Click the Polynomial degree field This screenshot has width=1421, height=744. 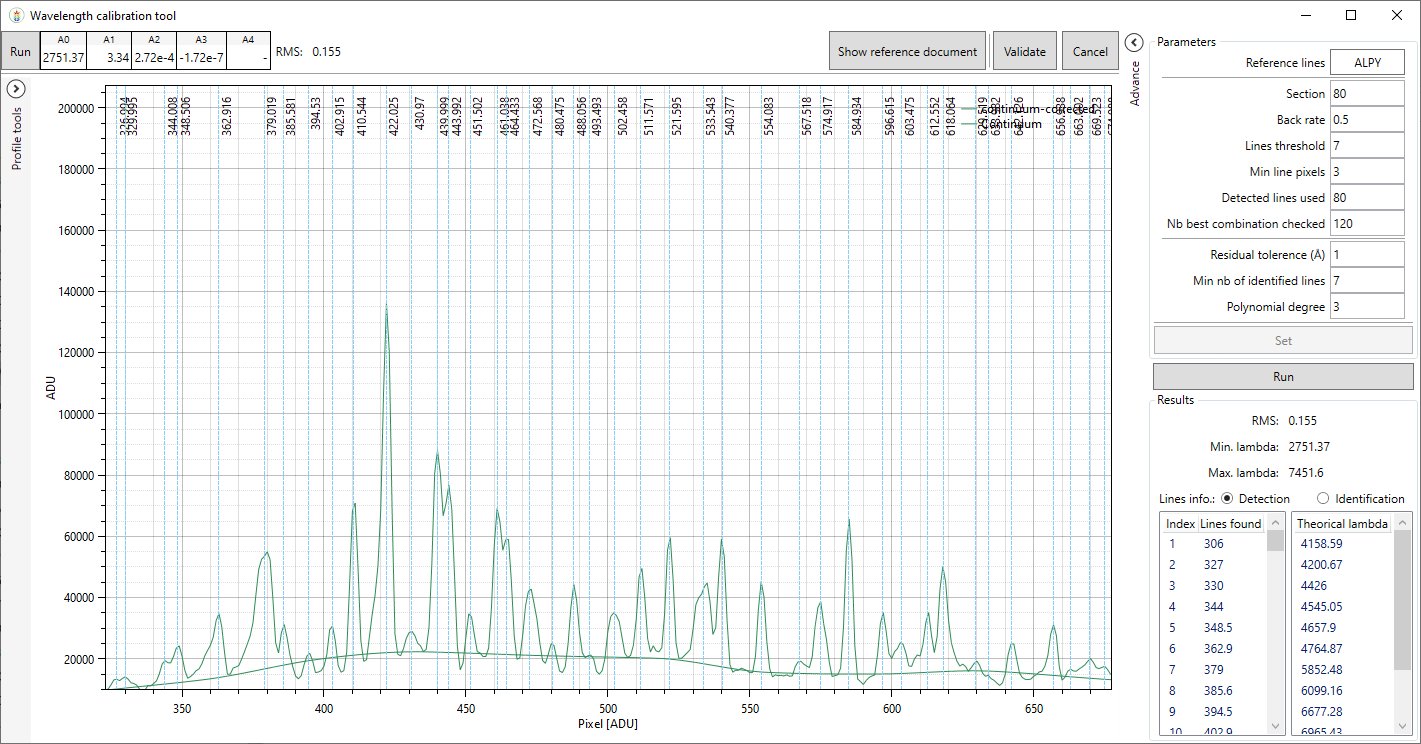[x=1367, y=307]
